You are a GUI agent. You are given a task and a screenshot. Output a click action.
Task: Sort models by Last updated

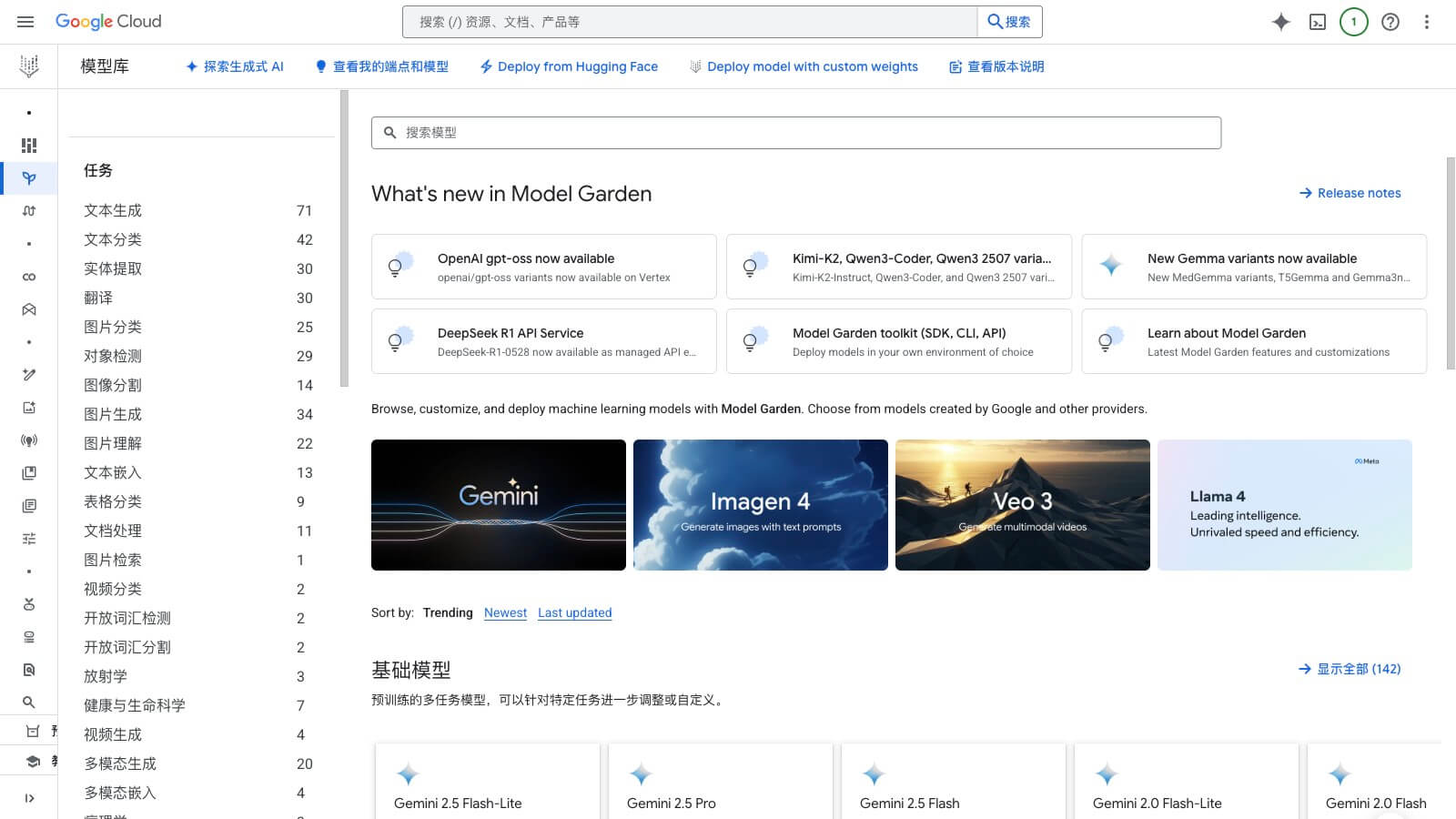click(574, 612)
